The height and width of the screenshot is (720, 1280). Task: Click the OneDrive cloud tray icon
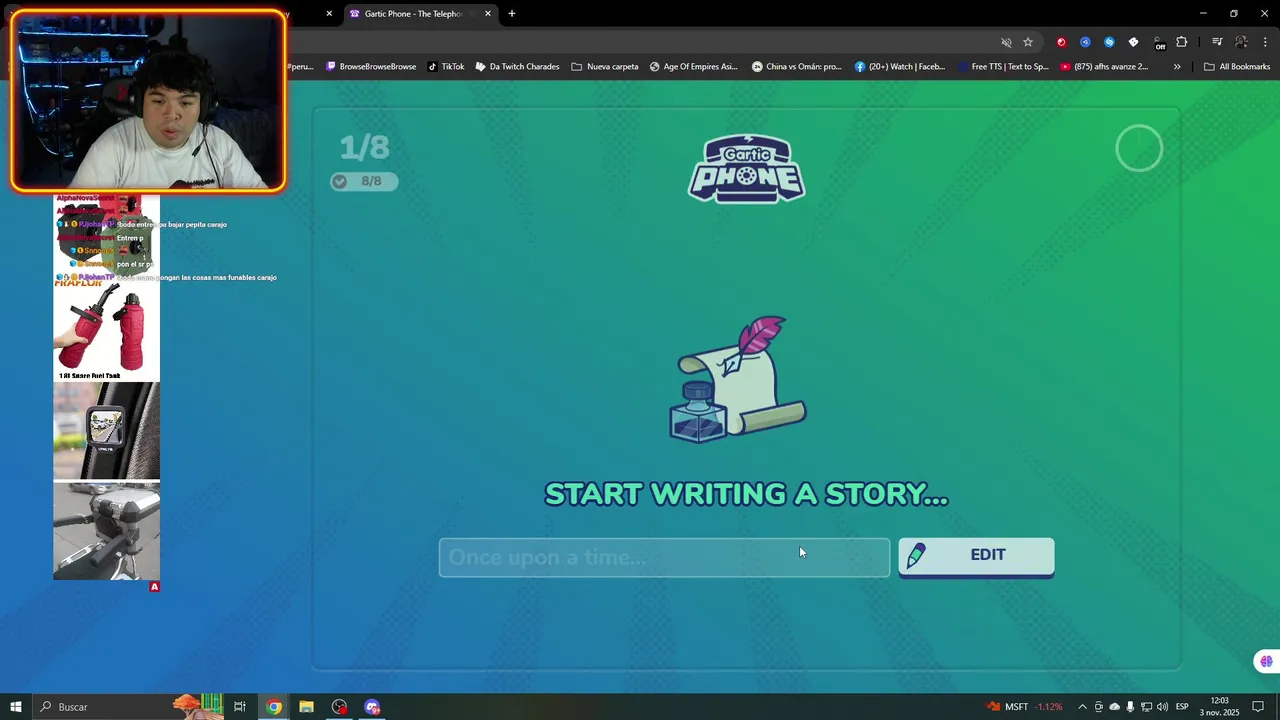[x=1114, y=707]
